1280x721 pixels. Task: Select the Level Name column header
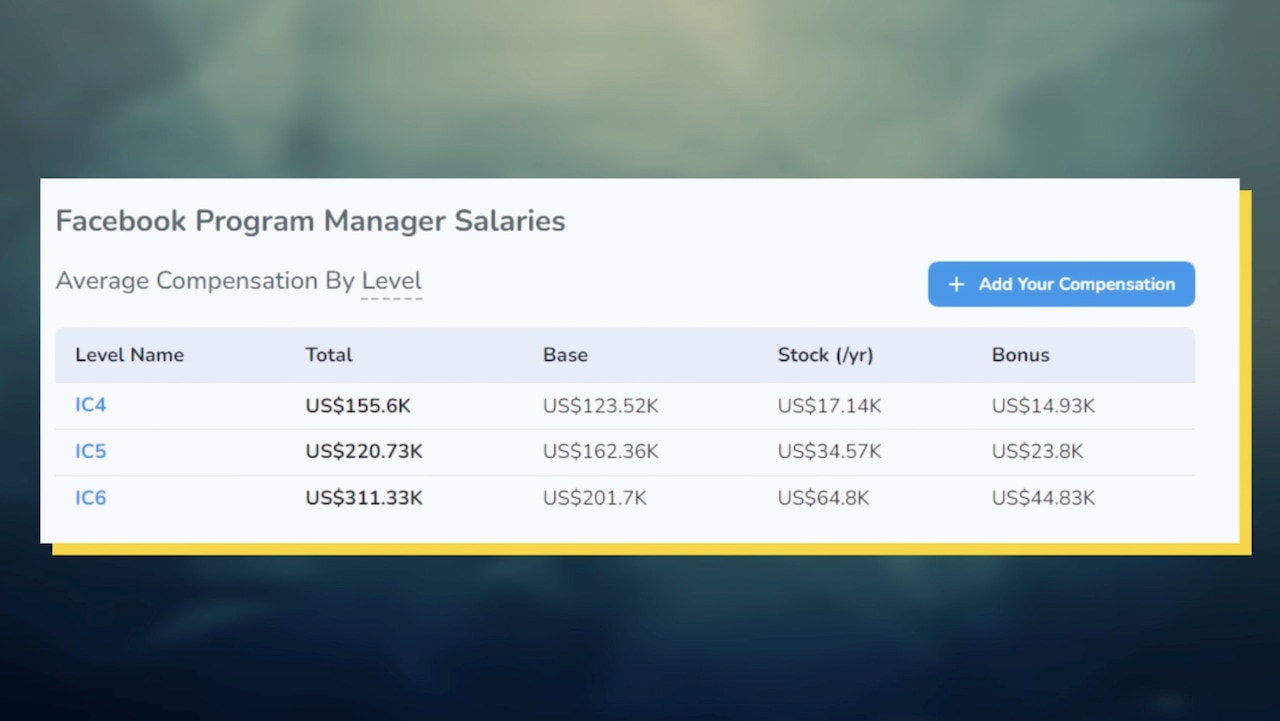130,355
